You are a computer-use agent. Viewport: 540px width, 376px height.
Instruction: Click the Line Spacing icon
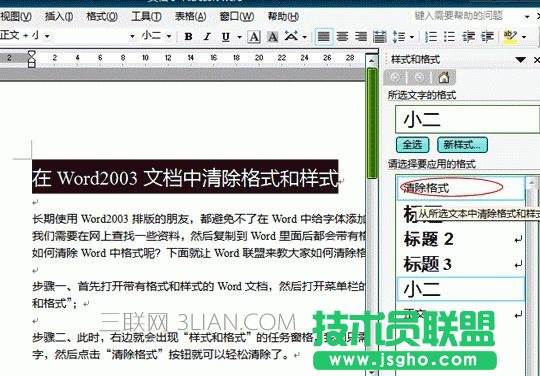coord(399,36)
